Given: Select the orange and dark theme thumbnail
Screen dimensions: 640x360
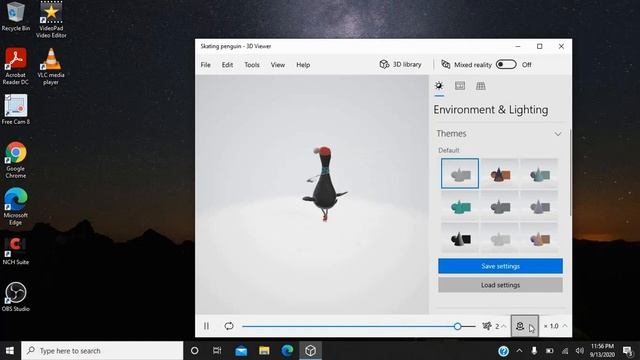Looking at the screenshot, I should tap(500, 173).
